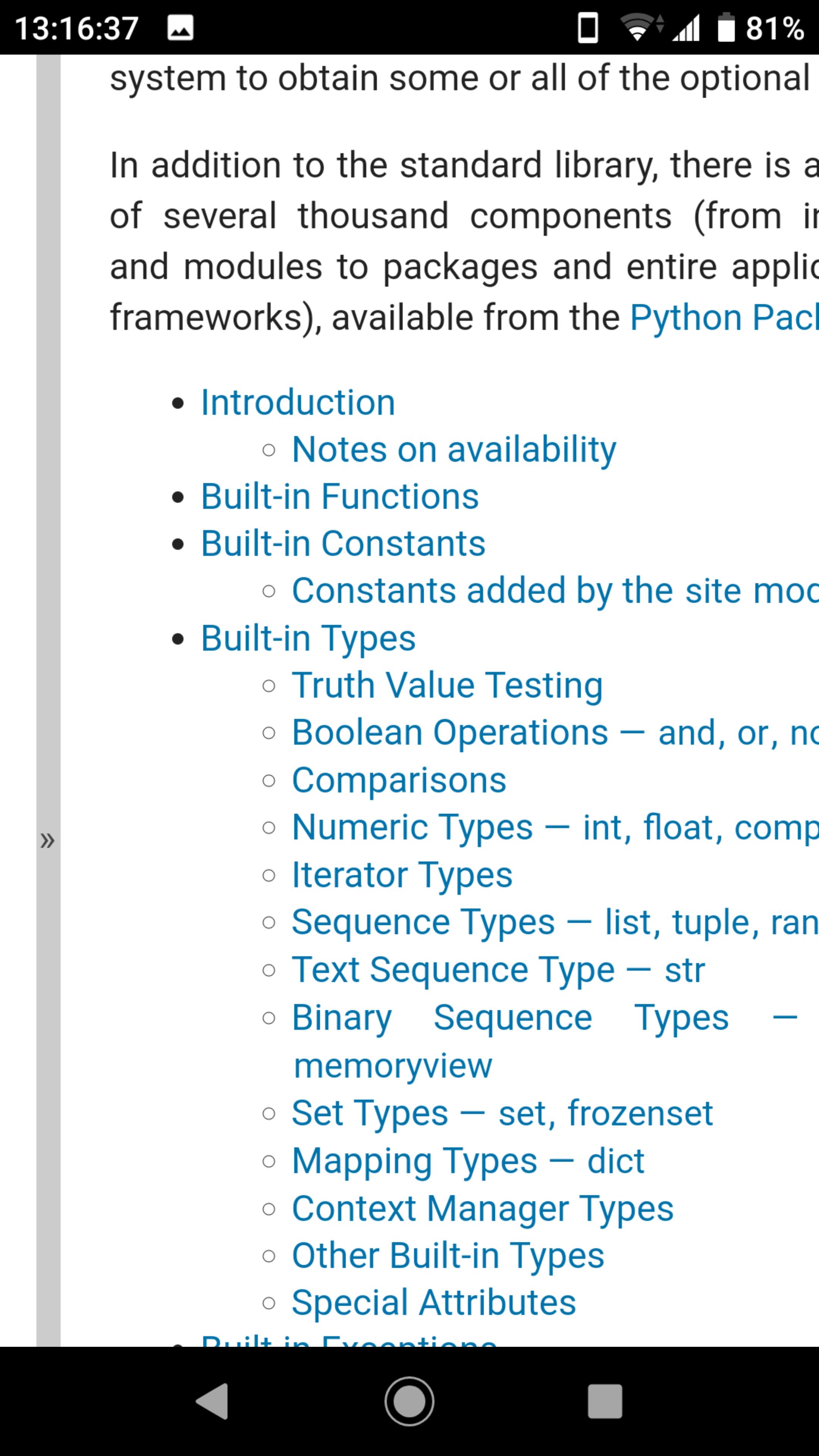Tap the phone vibrate status icon

point(588,28)
